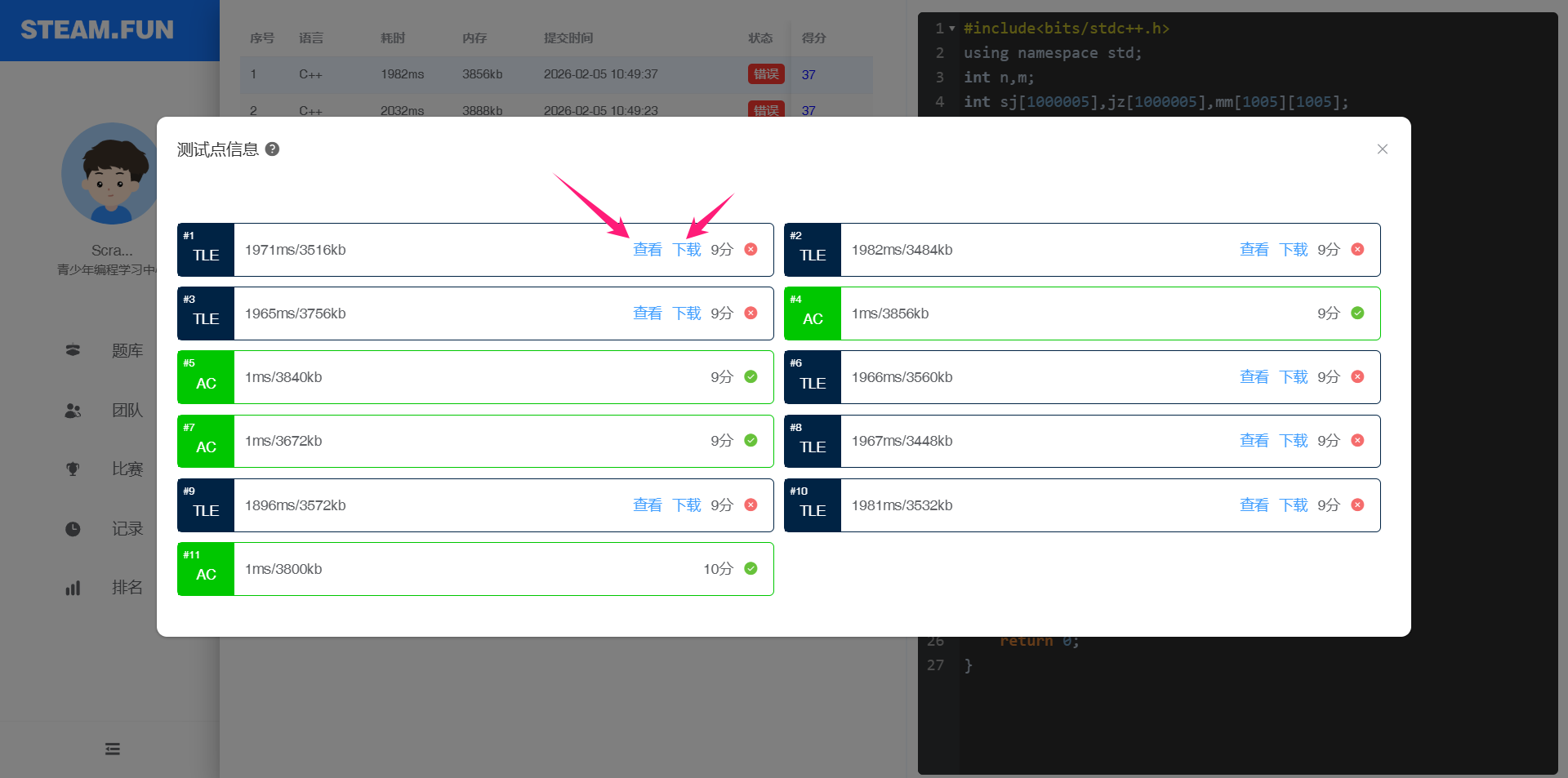
Task: Open 比赛 in the sidebar menu
Action: (127, 469)
